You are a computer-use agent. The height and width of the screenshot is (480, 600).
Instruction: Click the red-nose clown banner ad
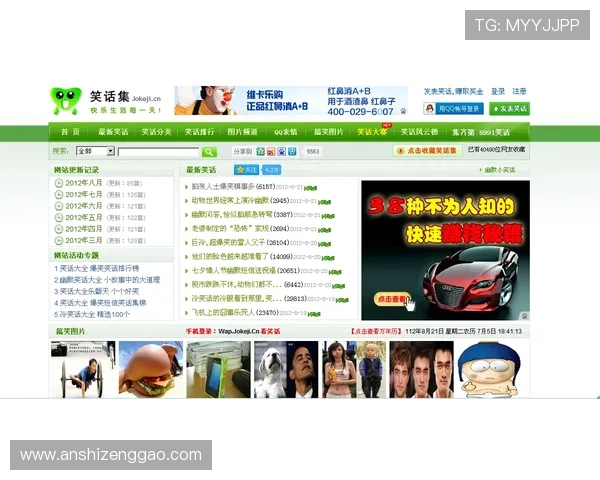[x=291, y=100]
